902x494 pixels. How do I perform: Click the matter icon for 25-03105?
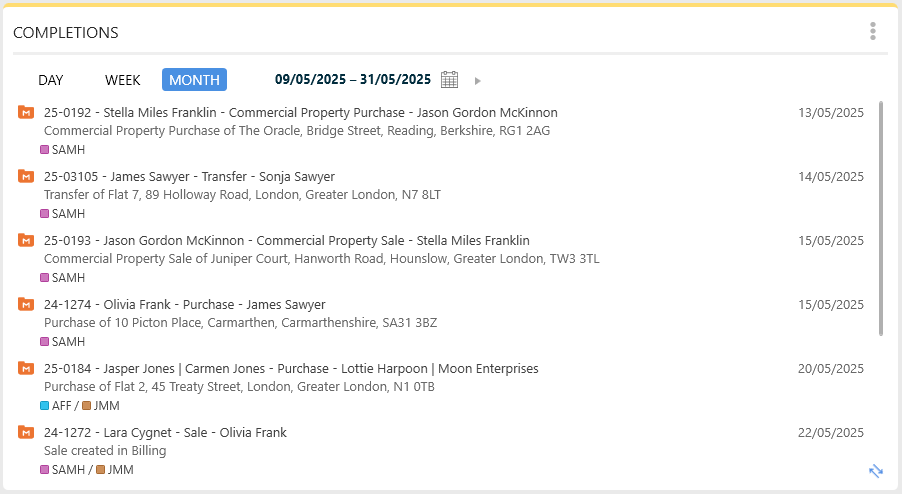(x=26, y=176)
